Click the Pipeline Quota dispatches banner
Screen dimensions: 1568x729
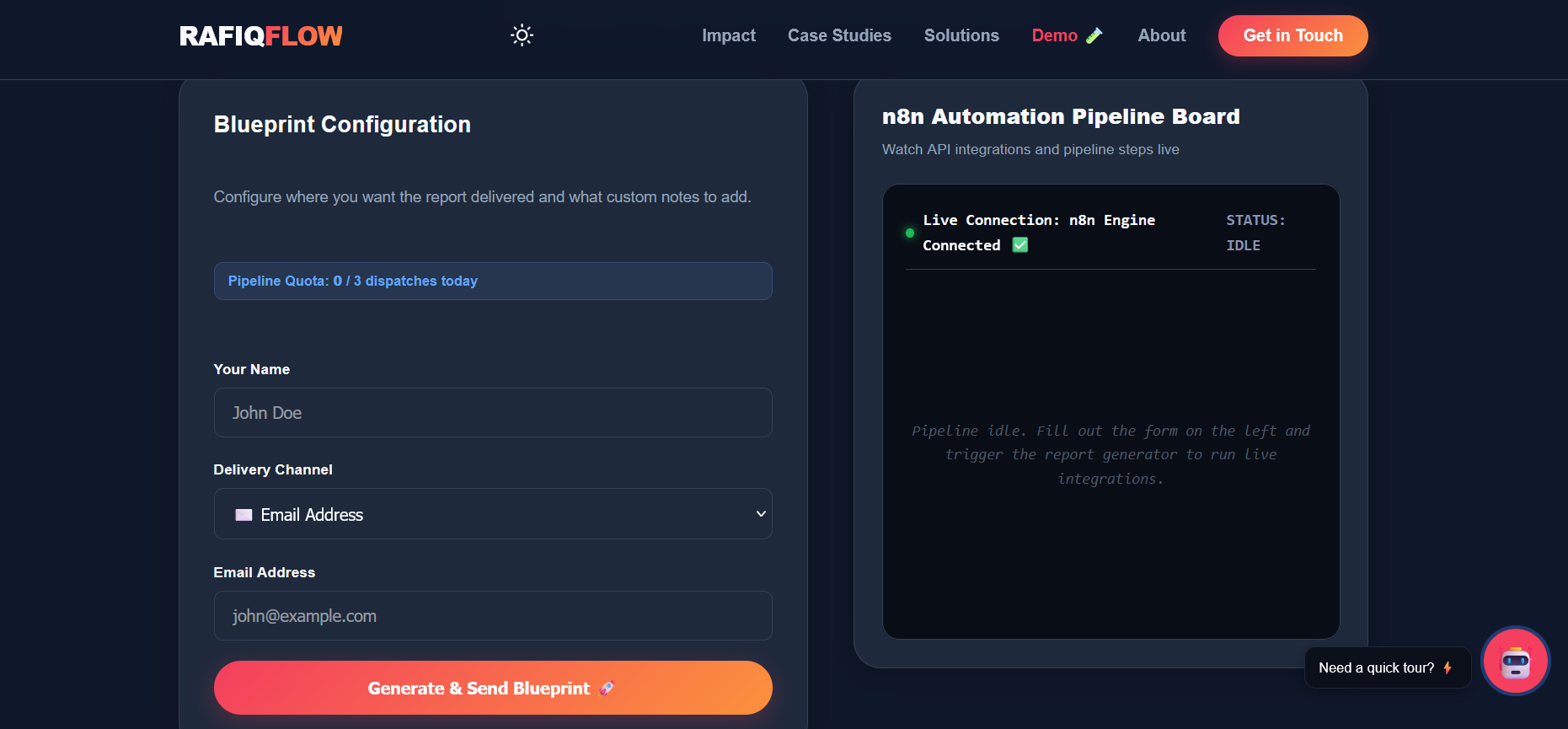(493, 281)
